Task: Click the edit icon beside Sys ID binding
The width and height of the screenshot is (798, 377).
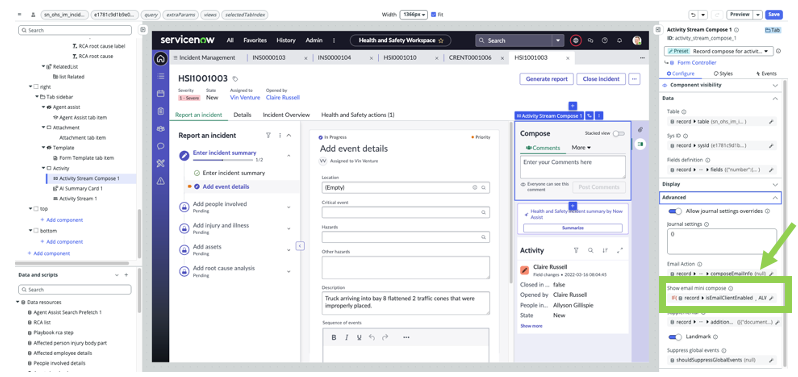Action: point(772,146)
